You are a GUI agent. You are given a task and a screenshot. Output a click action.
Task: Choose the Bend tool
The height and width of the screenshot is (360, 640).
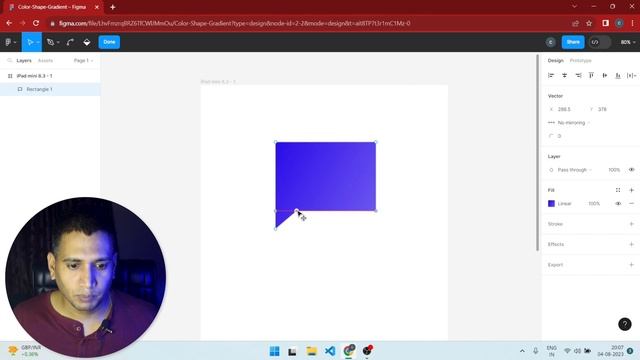point(70,42)
